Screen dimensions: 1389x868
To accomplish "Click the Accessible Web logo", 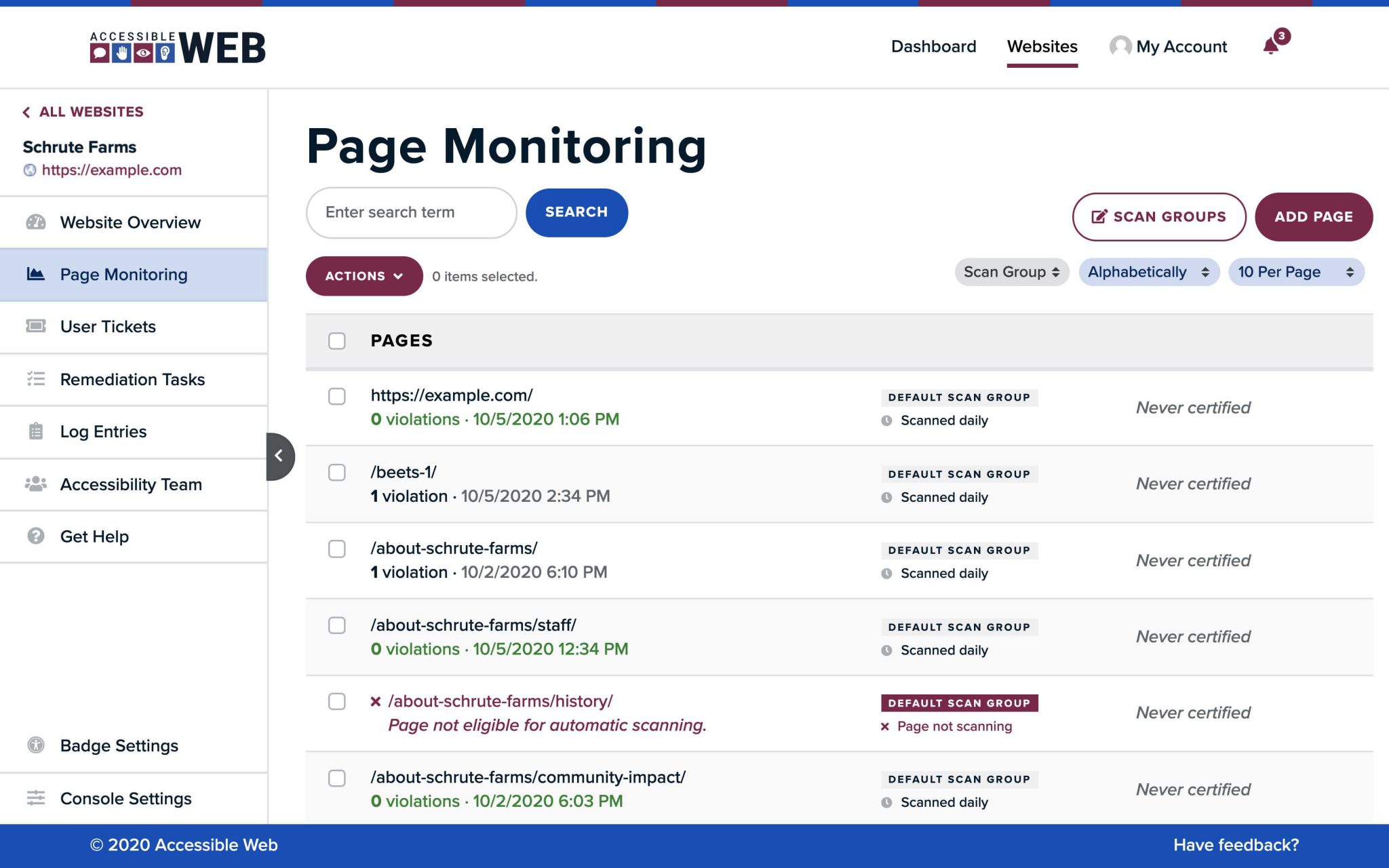I will 178,47.
